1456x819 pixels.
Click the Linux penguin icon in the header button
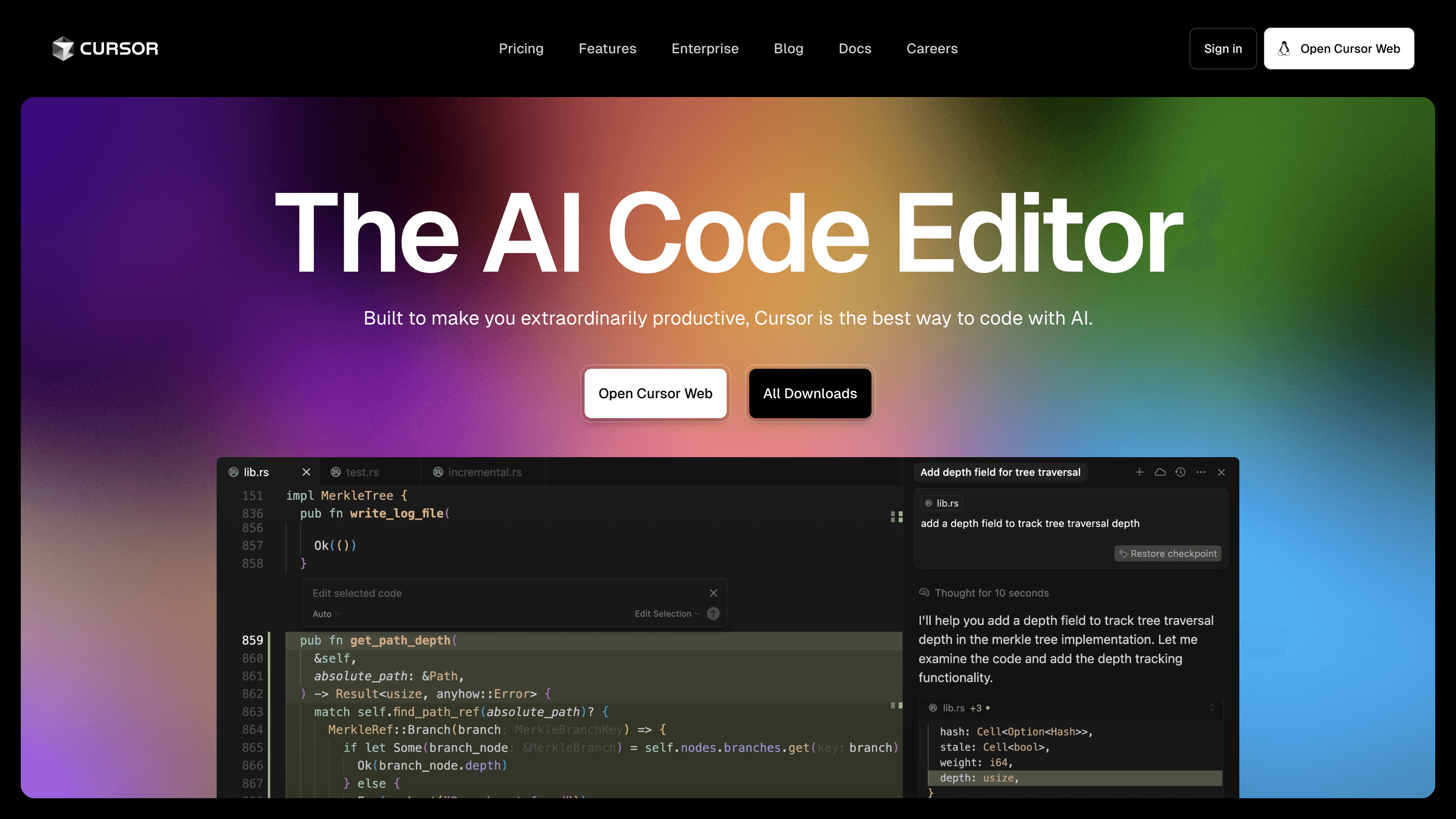tap(1284, 49)
